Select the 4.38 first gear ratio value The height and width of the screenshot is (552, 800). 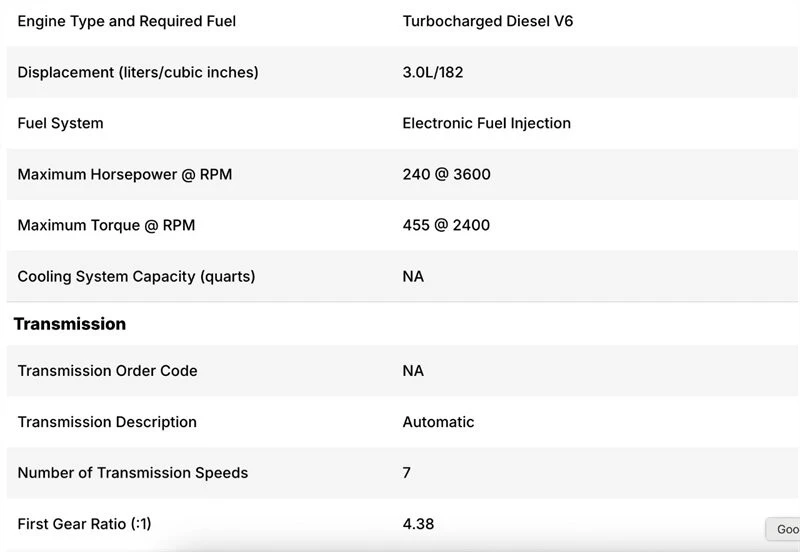click(x=418, y=524)
